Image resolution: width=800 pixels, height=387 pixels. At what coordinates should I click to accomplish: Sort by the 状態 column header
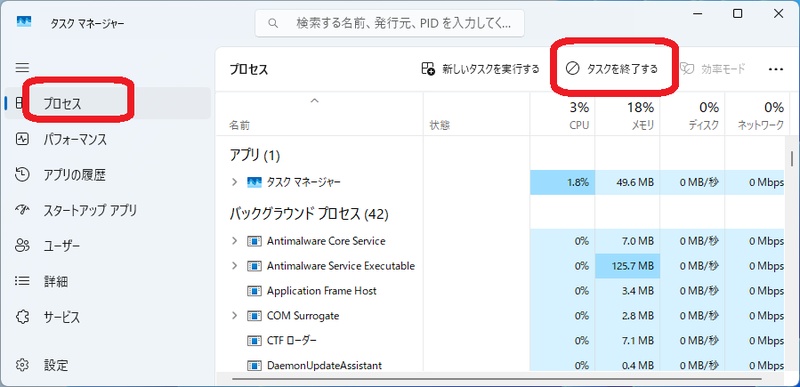pyautogui.click(x=477, y=114)
